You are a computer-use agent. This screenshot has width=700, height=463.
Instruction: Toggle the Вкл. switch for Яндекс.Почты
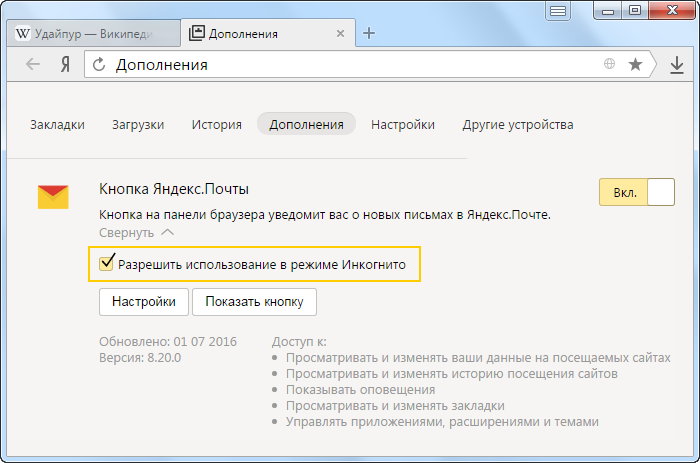coord(637,192)
